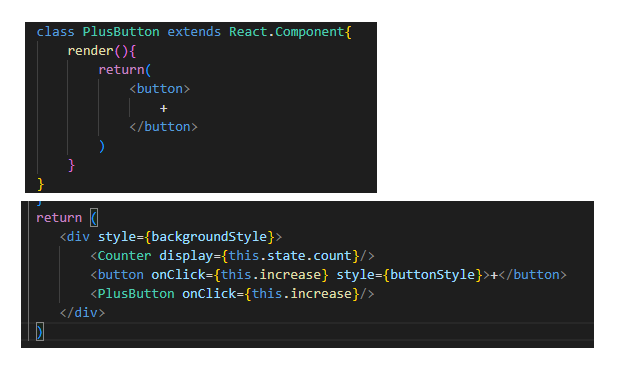
Task: Click the 'backgroundStyle' variable name
Action: point(209,237)
